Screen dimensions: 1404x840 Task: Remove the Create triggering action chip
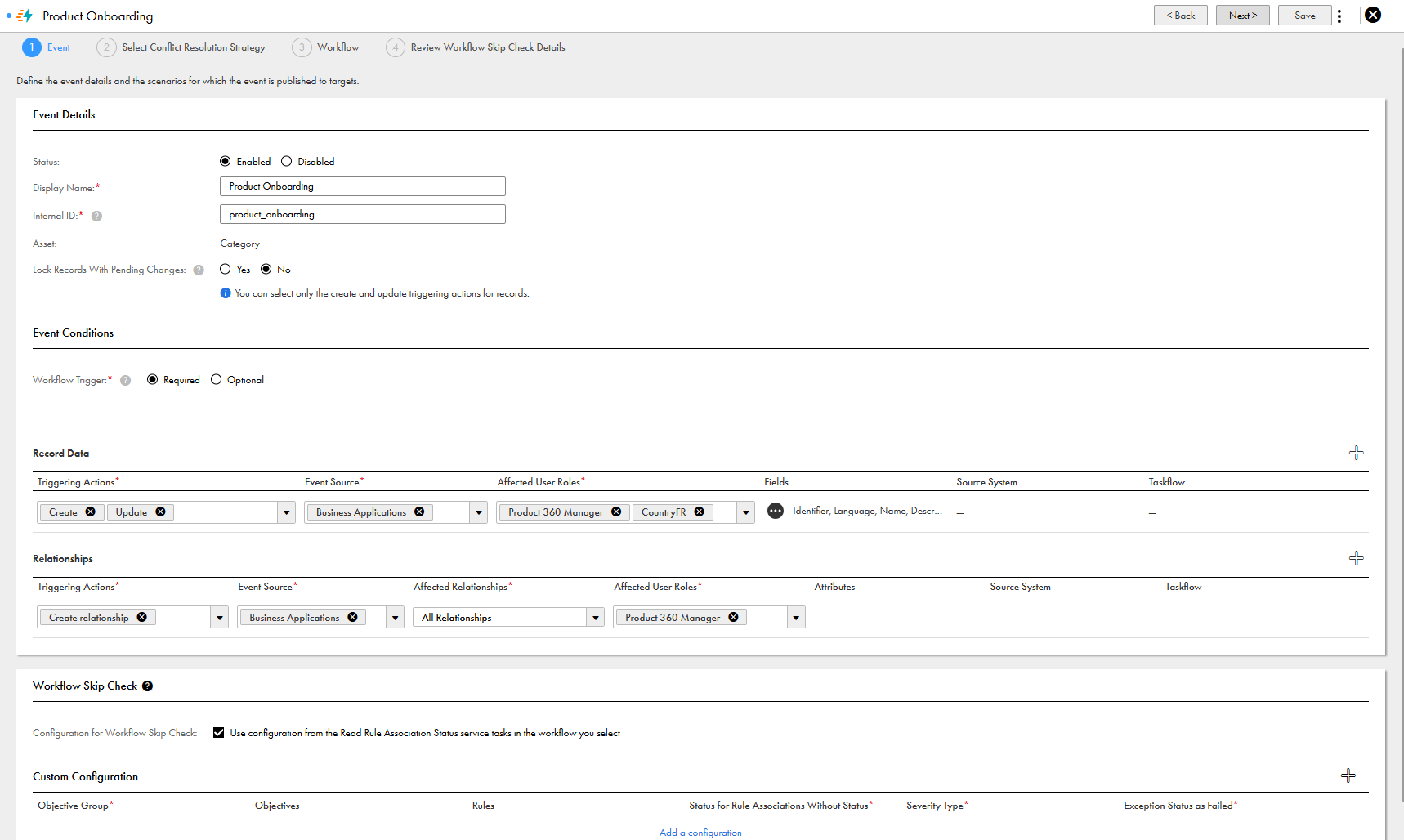91,512
